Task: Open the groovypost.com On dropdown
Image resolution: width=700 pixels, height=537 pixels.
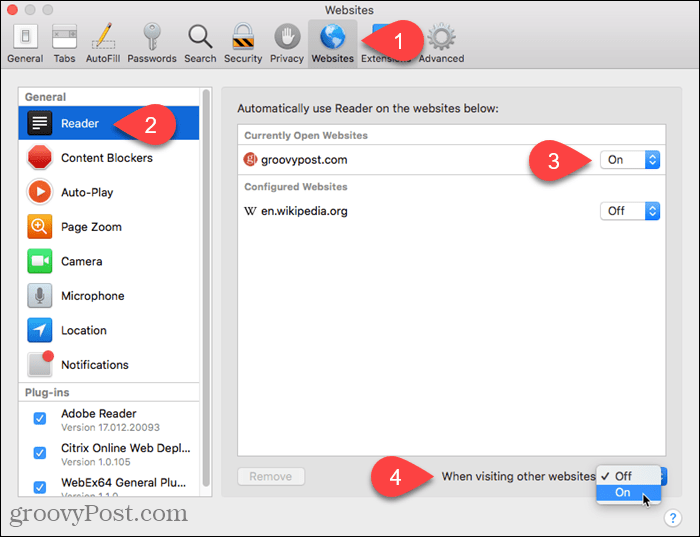Action: 630,160
